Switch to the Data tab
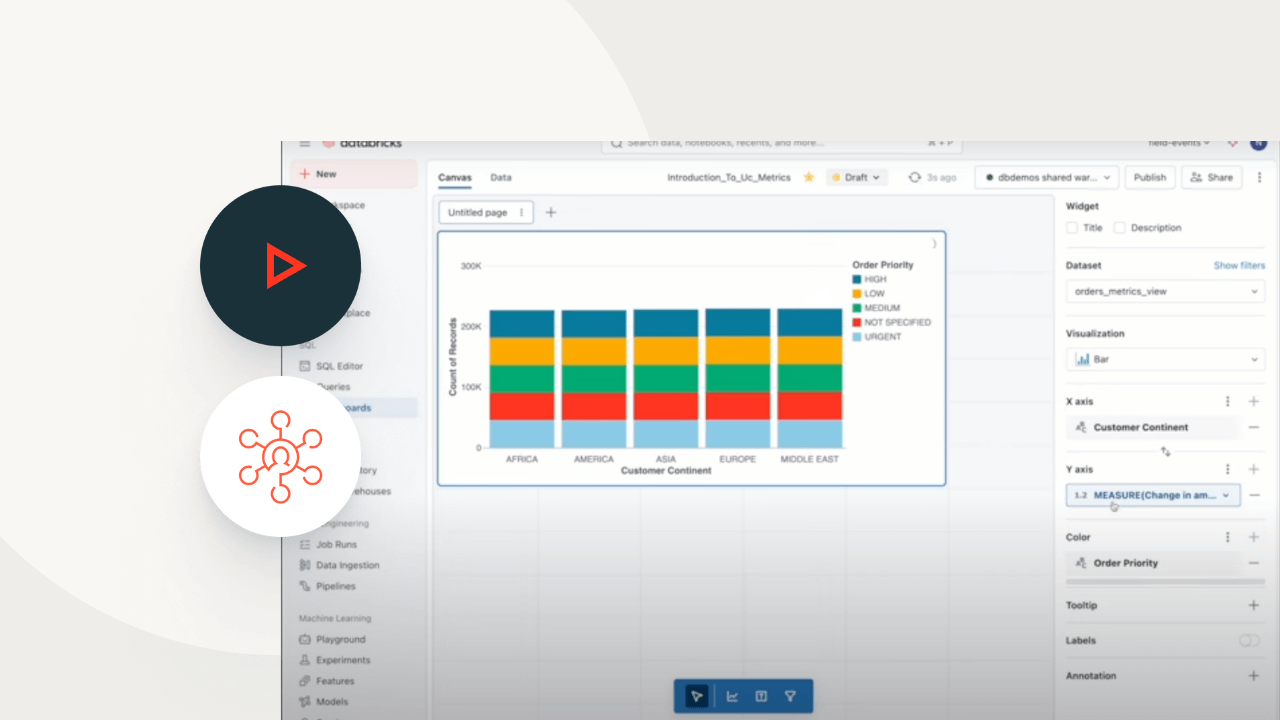The image size is (1280, 720). tap(501, 177)
